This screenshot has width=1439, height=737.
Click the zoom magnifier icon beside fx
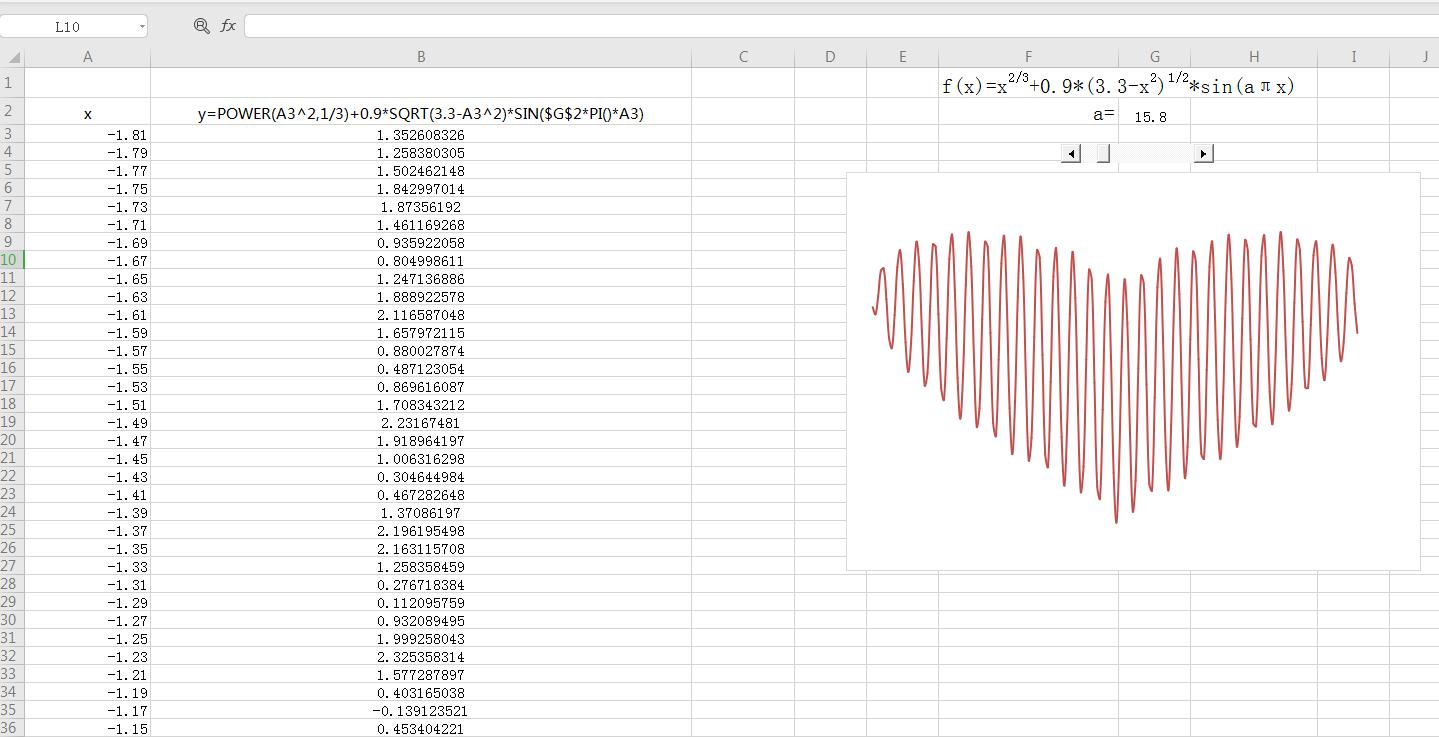pos(202,26)
